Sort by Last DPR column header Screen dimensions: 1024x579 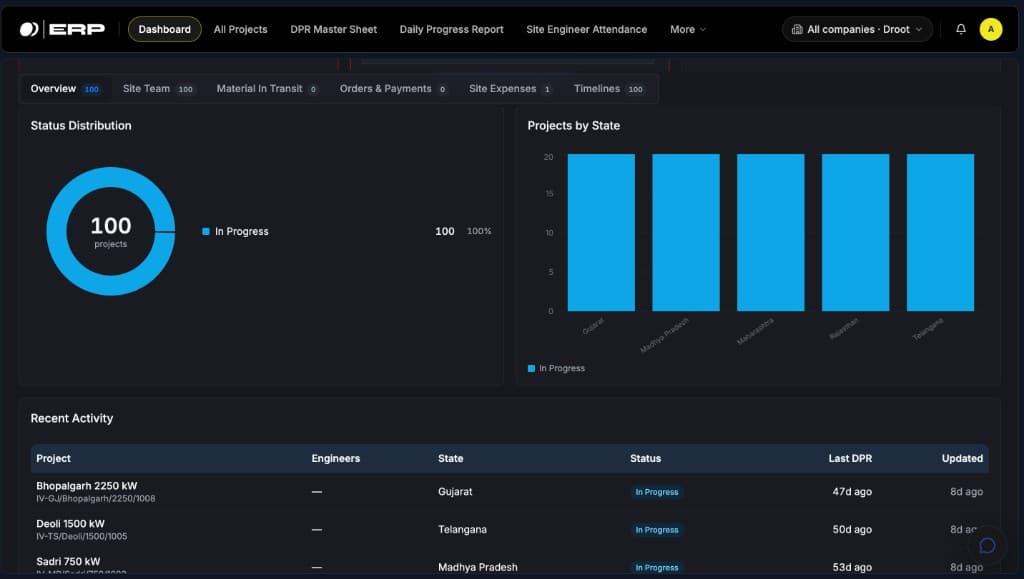(x=850, y=458)
